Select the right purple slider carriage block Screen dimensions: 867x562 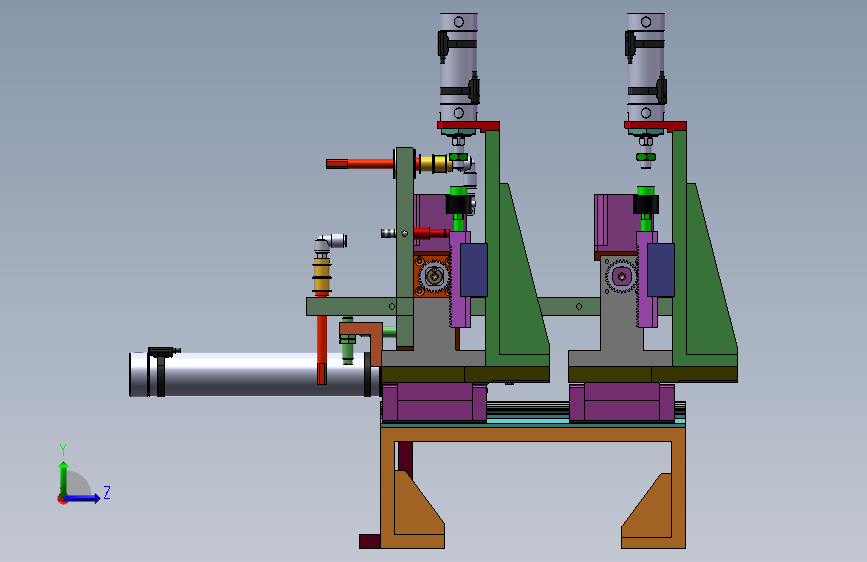pyautogui.click(x=622, y=402)
